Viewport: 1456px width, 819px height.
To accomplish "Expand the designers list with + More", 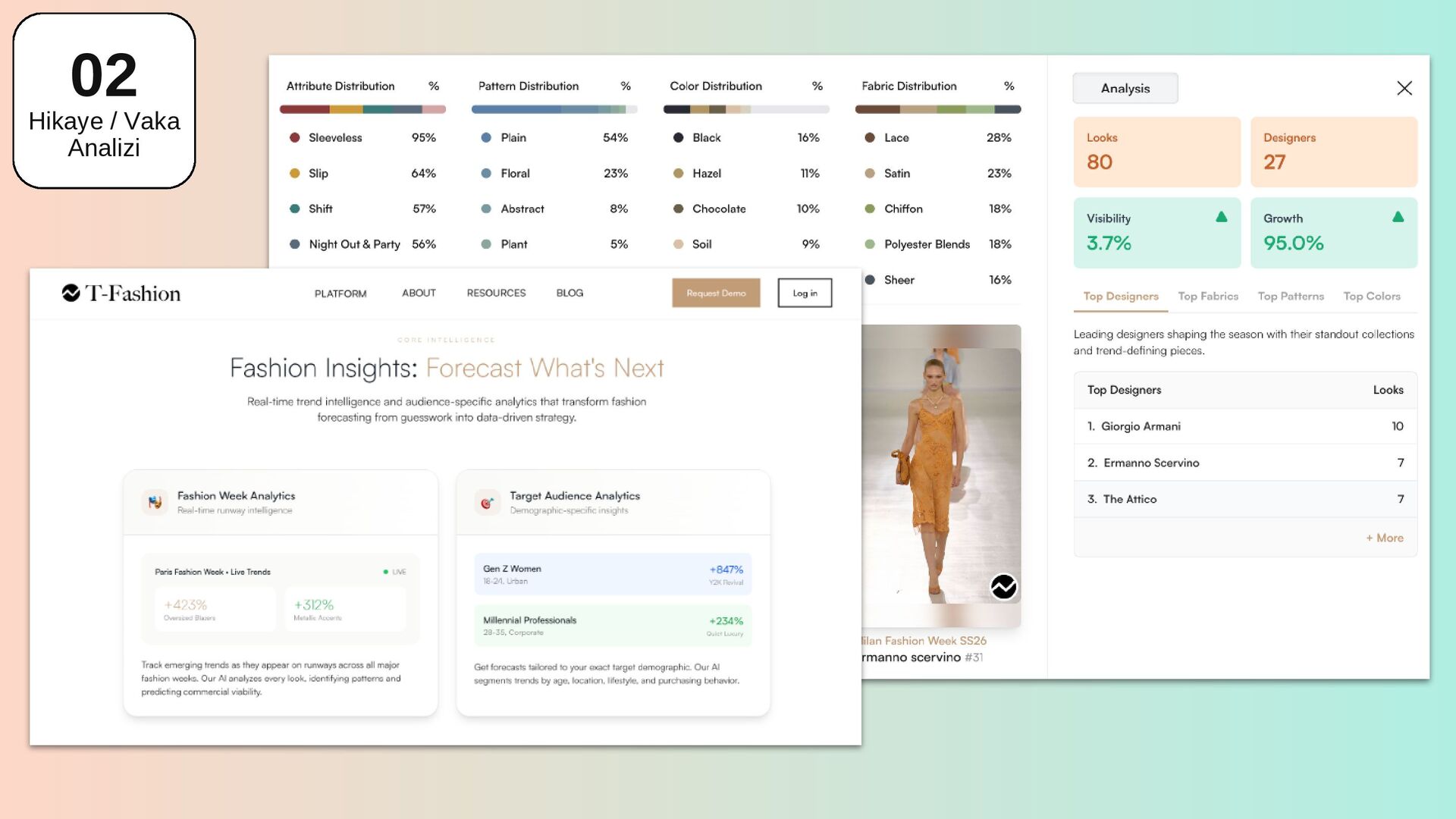I will point(1384,538).
